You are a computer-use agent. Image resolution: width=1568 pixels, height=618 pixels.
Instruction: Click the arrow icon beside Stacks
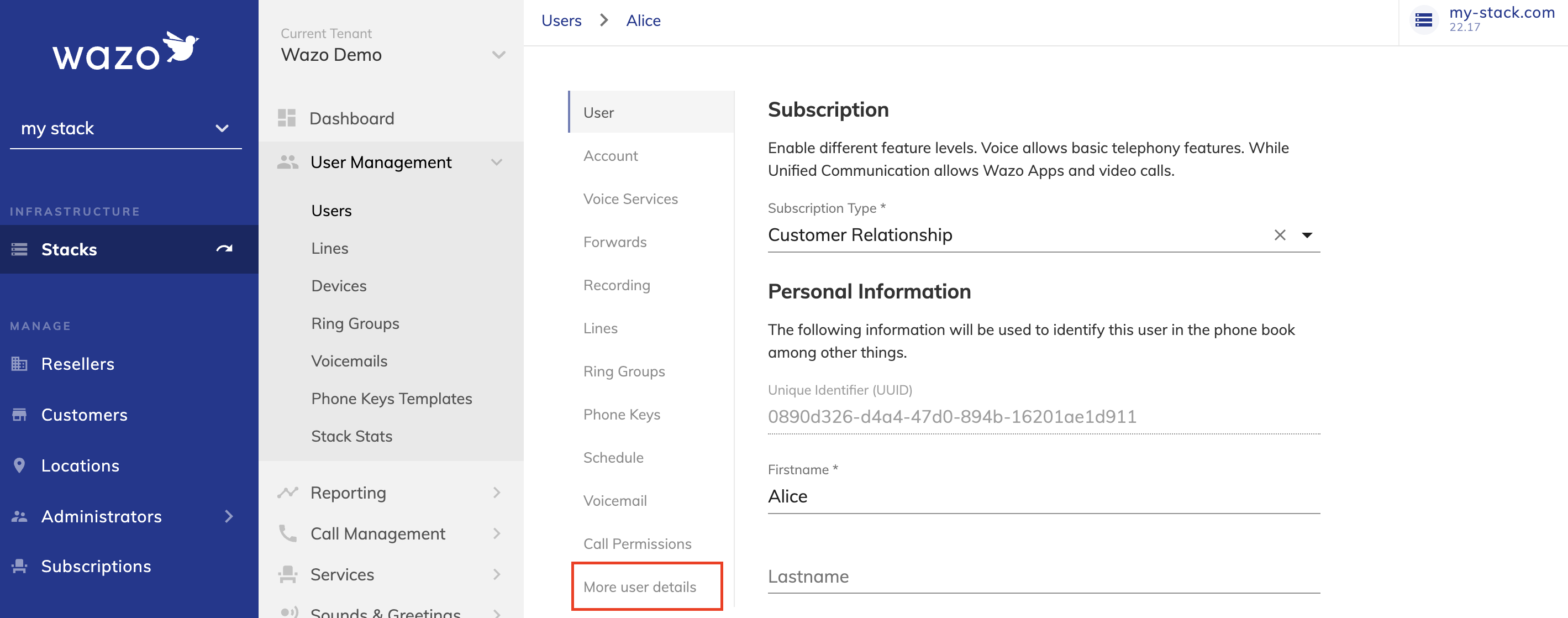(x=224, y=248)
